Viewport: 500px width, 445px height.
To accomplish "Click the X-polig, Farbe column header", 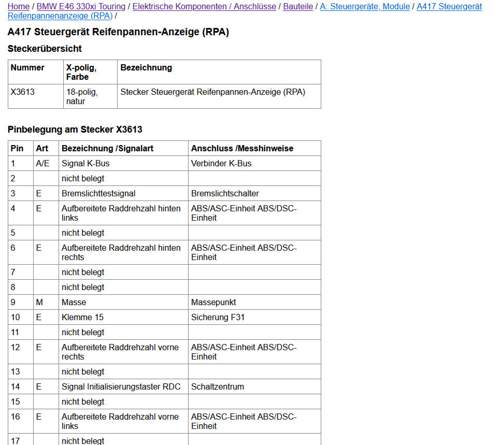I will tap(90, 72).
